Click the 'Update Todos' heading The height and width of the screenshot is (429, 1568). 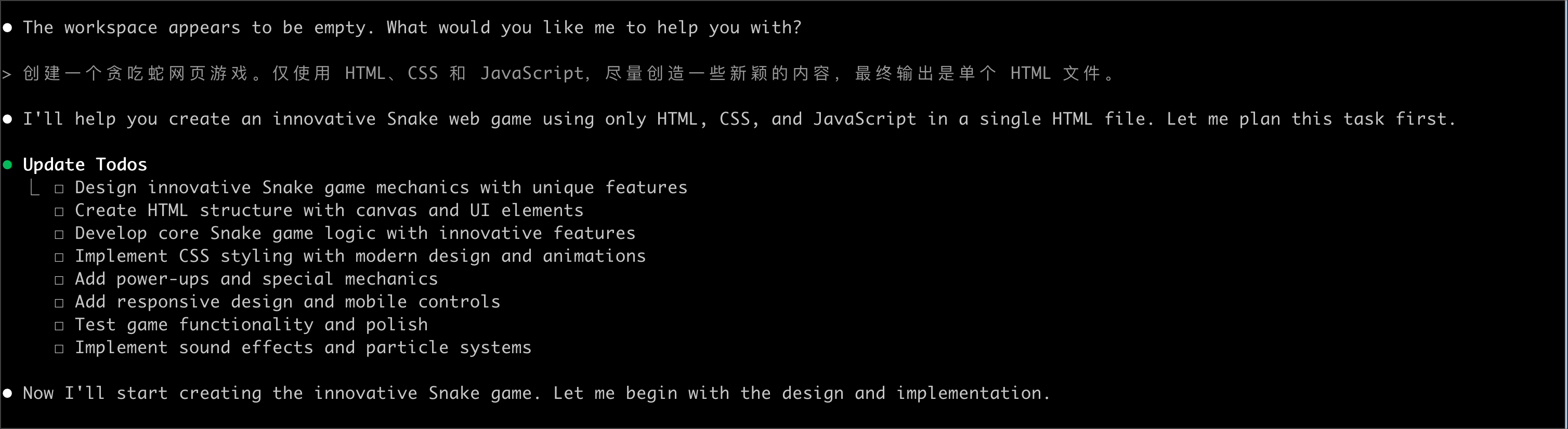click(85, 165)
